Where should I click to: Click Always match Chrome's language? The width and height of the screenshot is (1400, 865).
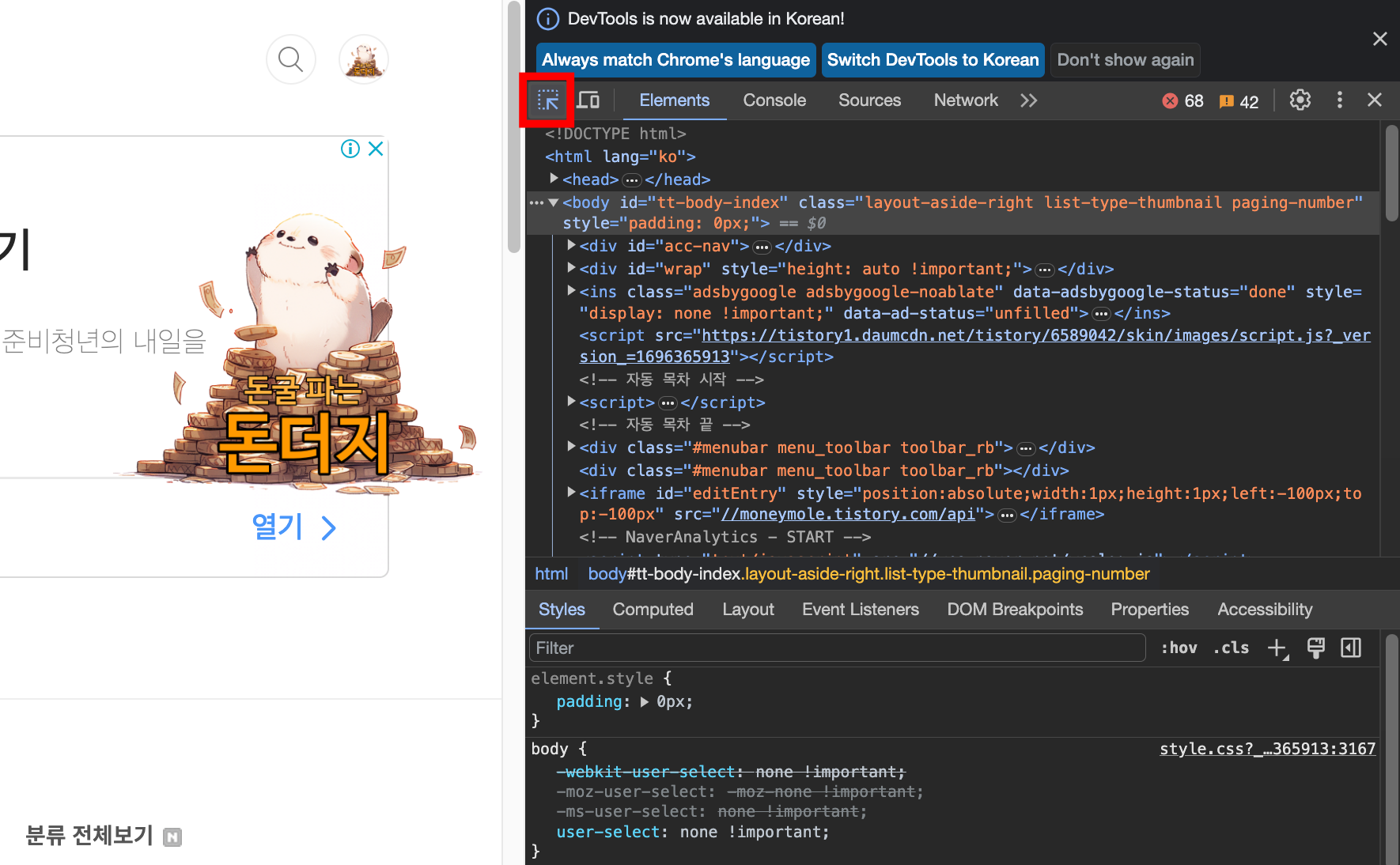coord(675,60)
